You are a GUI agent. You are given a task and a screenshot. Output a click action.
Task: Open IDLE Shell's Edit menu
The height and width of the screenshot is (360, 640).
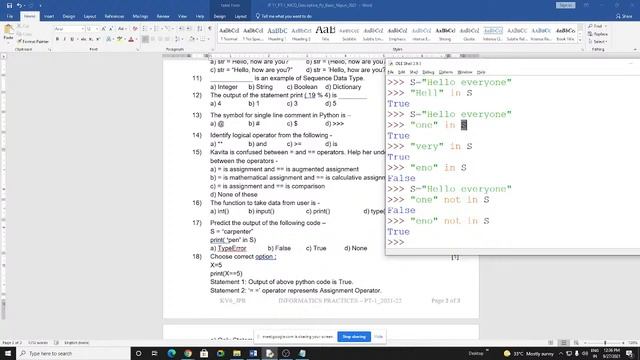(402, 72)
